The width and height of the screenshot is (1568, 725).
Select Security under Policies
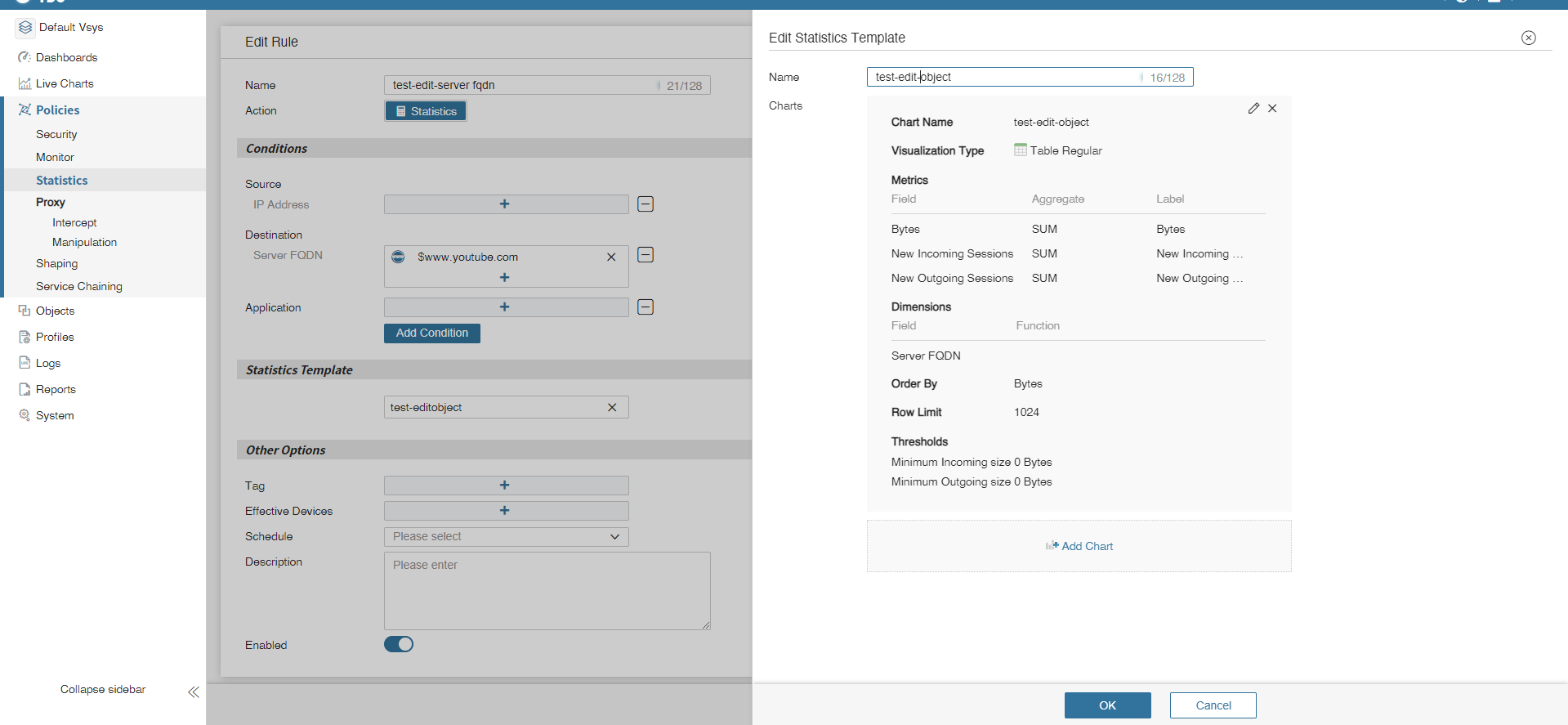(x=56, y=134)
